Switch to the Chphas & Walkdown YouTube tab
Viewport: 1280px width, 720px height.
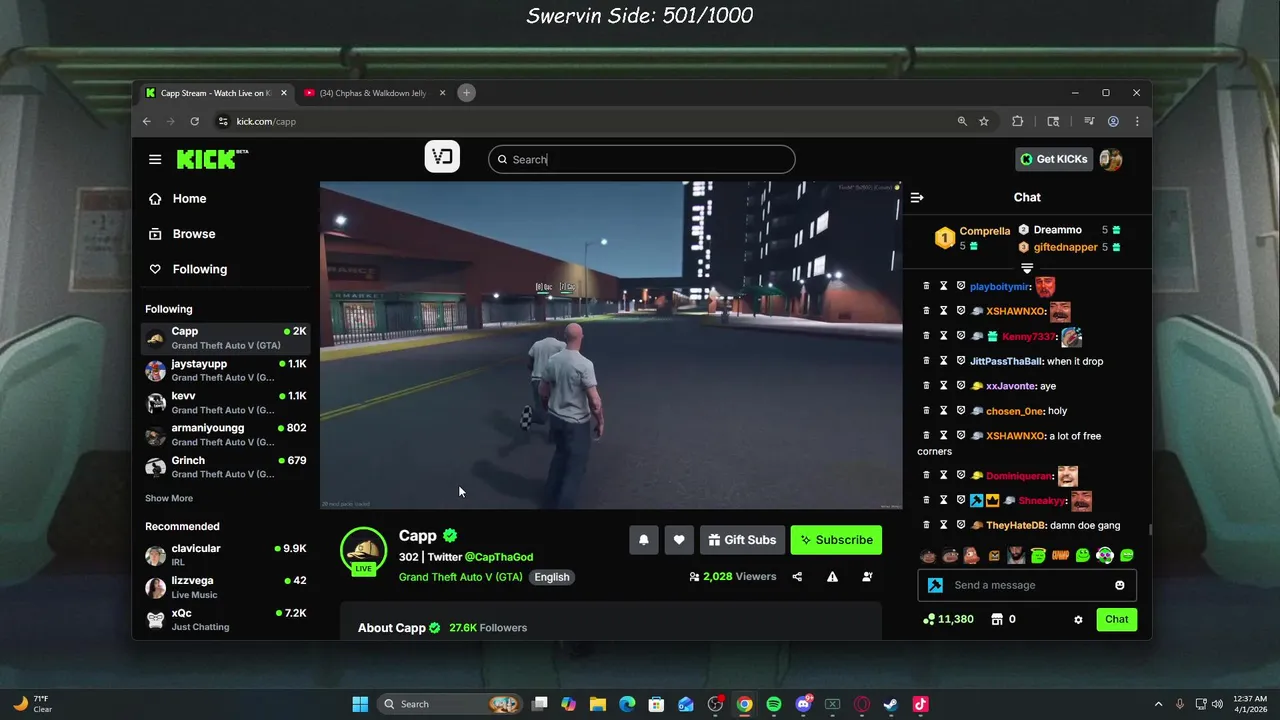point(375,93)
